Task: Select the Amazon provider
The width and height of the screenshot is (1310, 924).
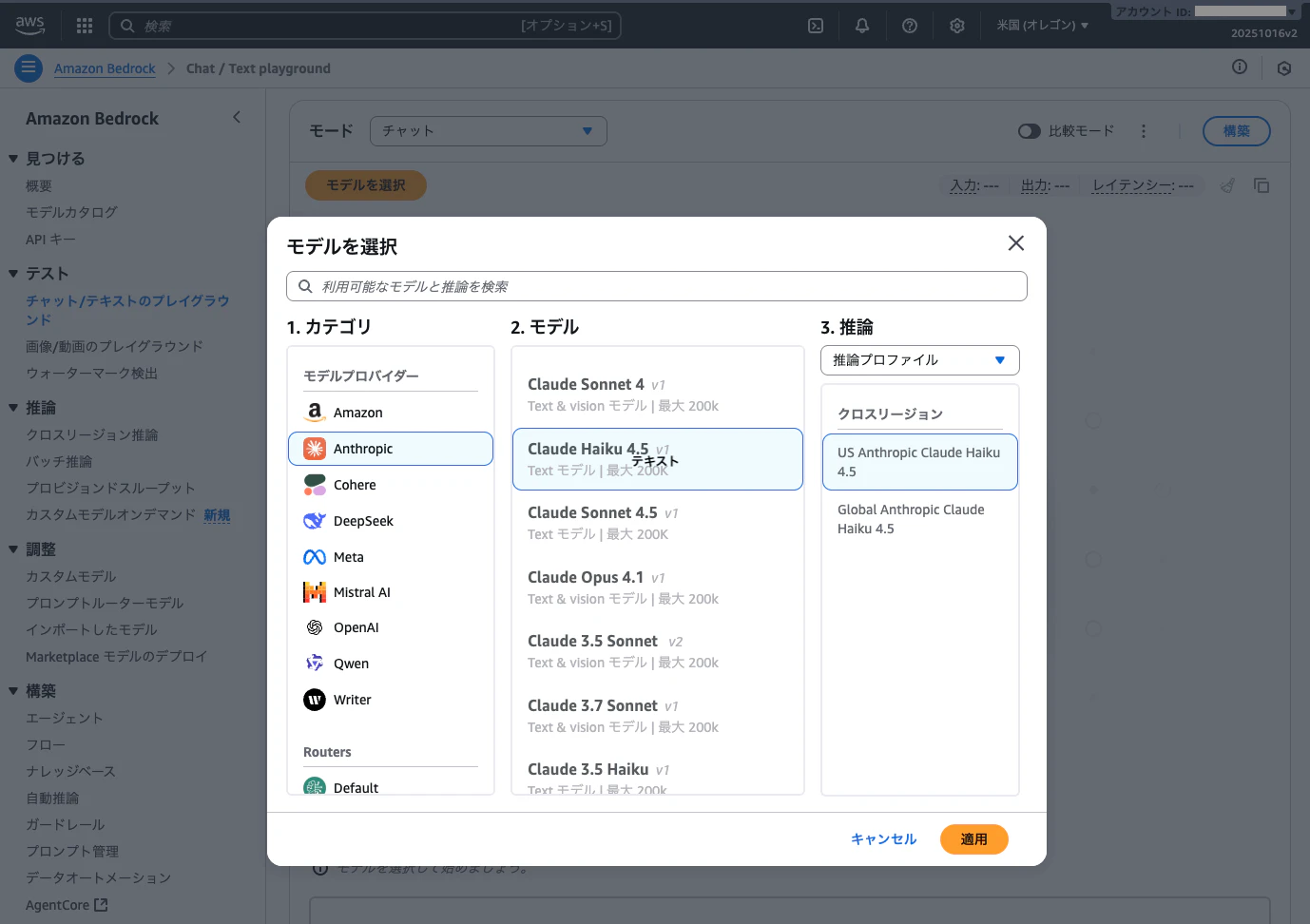Action: click(391, 413)
